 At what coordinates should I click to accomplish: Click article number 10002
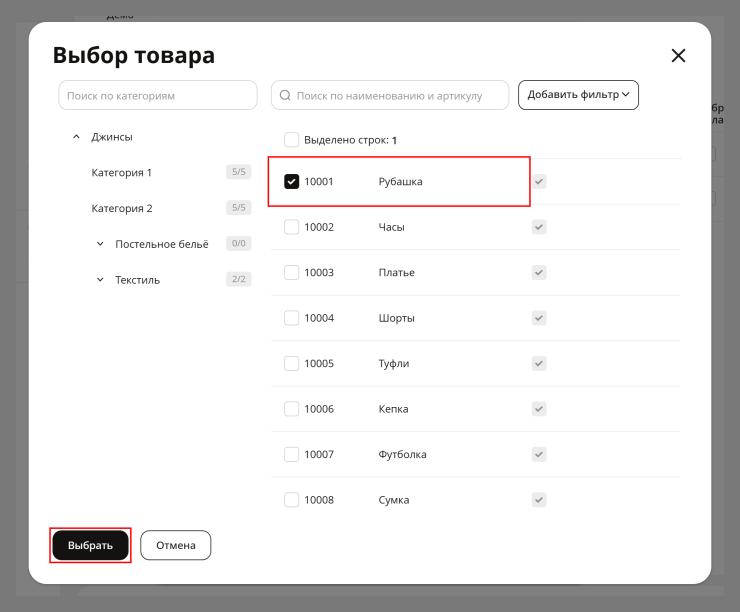(319, 227)
